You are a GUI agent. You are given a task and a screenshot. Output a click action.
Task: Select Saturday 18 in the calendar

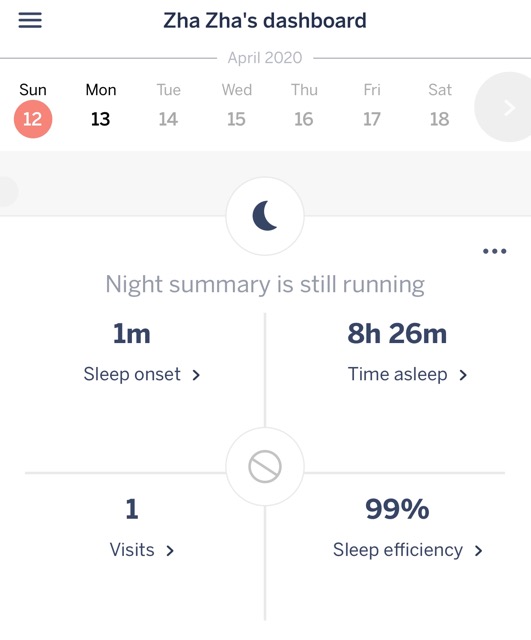point(440,119)
